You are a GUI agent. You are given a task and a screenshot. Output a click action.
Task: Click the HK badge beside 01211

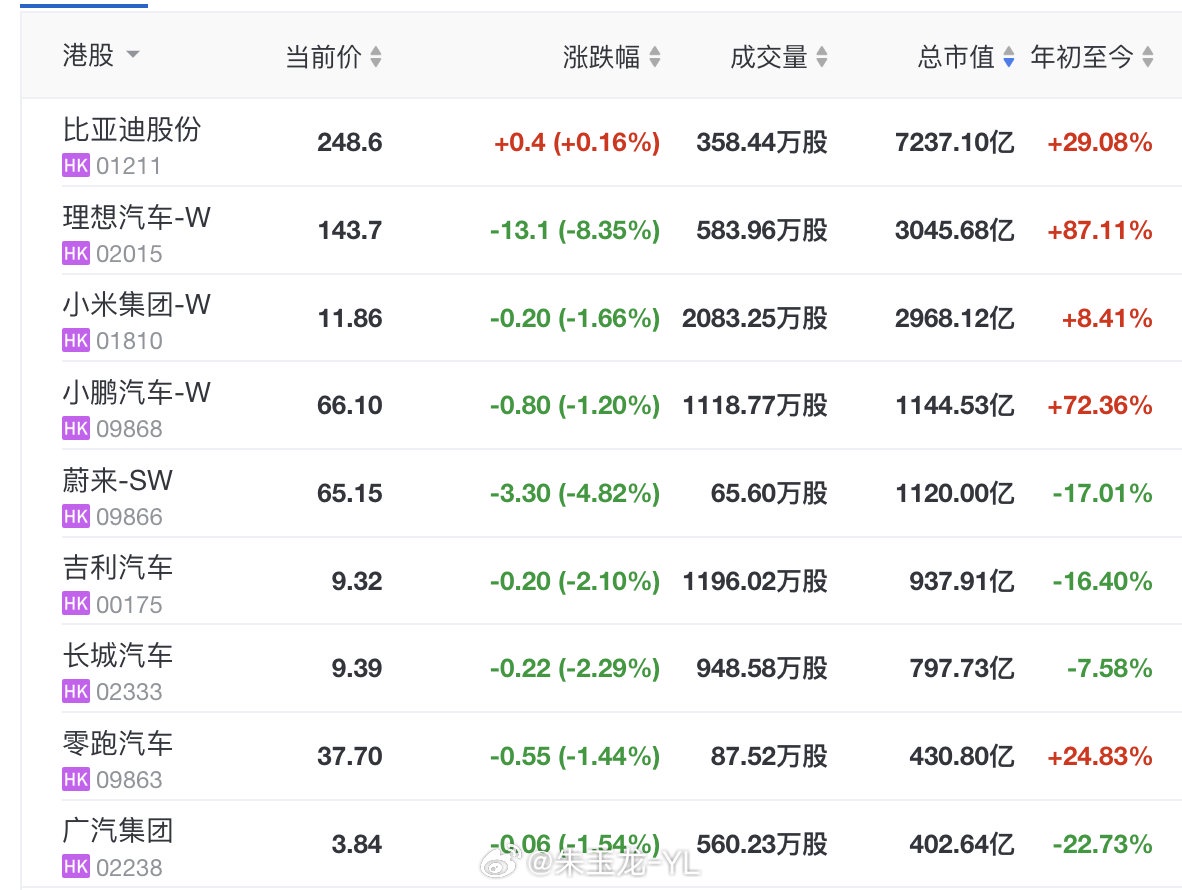[76, 166]
